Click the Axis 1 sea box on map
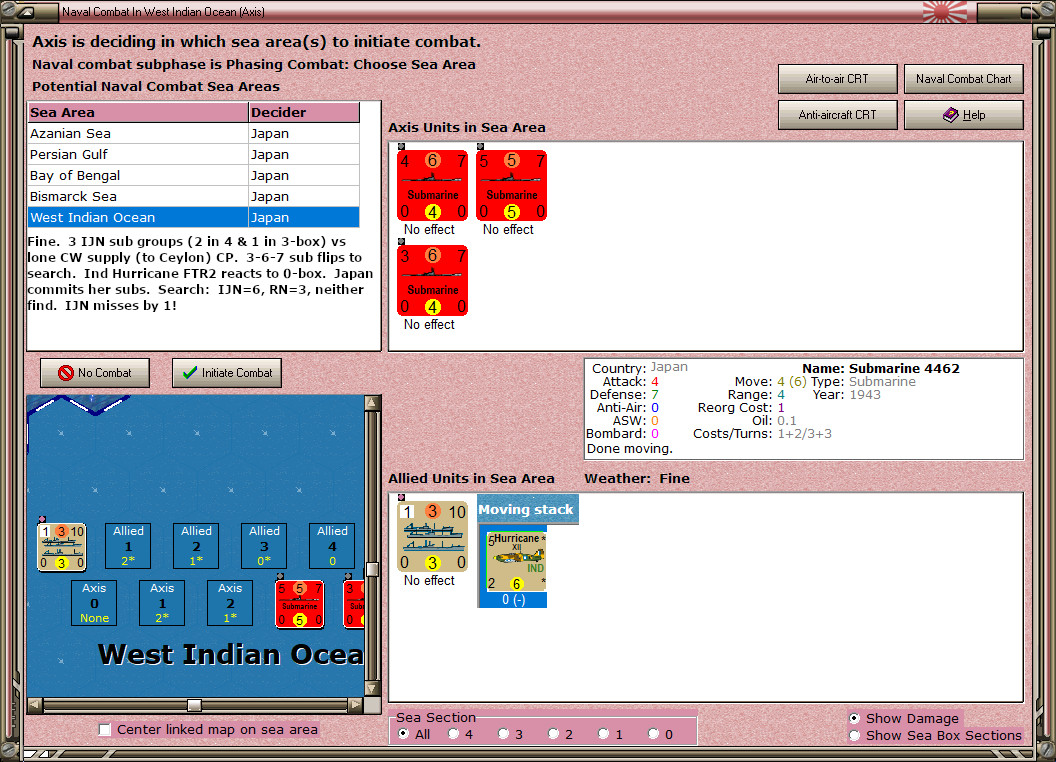1056x762 pixels. 162,603
